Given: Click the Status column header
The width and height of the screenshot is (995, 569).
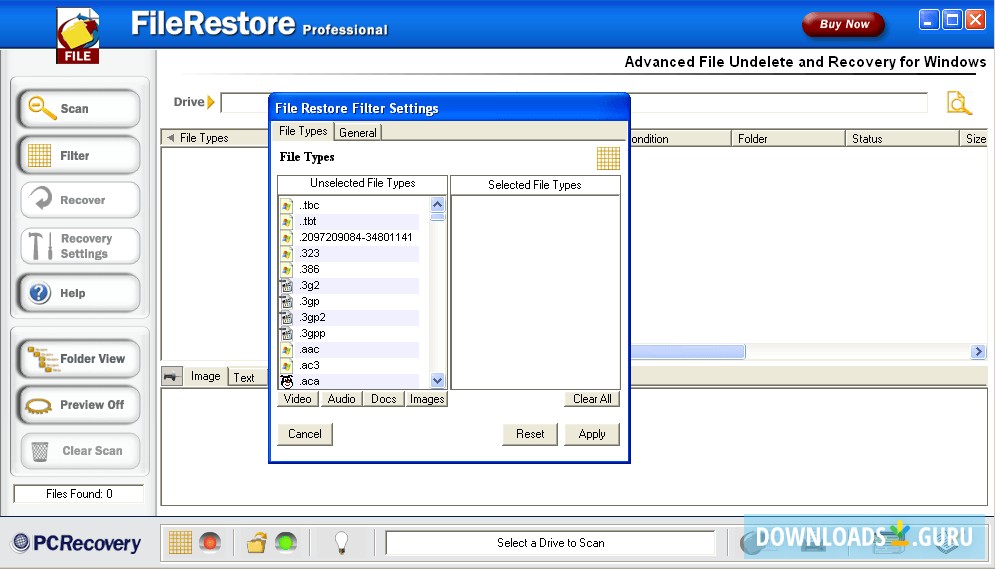Looking at the screenshot, I should 902,138.
